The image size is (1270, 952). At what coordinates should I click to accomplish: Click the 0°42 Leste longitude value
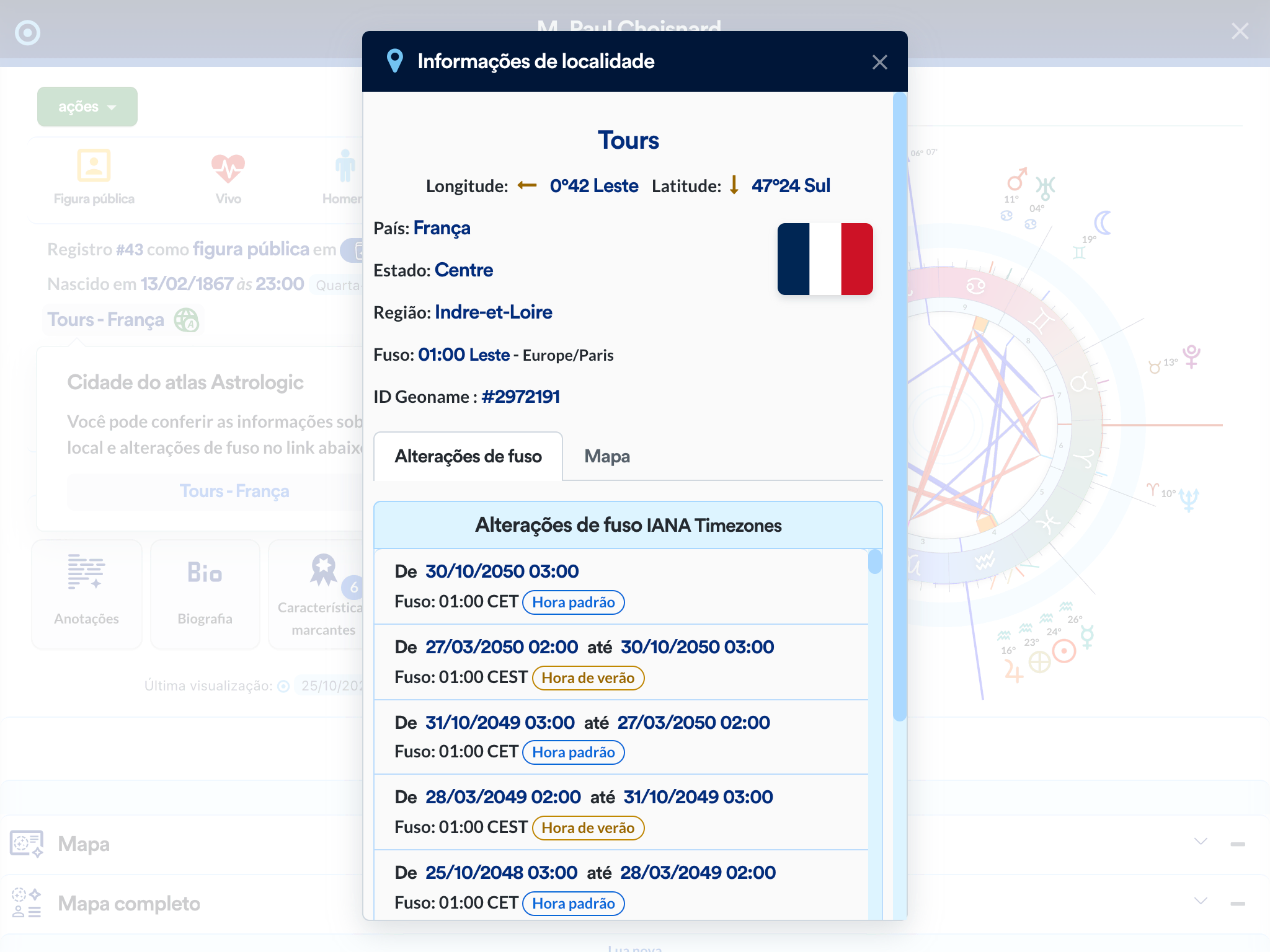pyautogui.click(x=594, y=186)
